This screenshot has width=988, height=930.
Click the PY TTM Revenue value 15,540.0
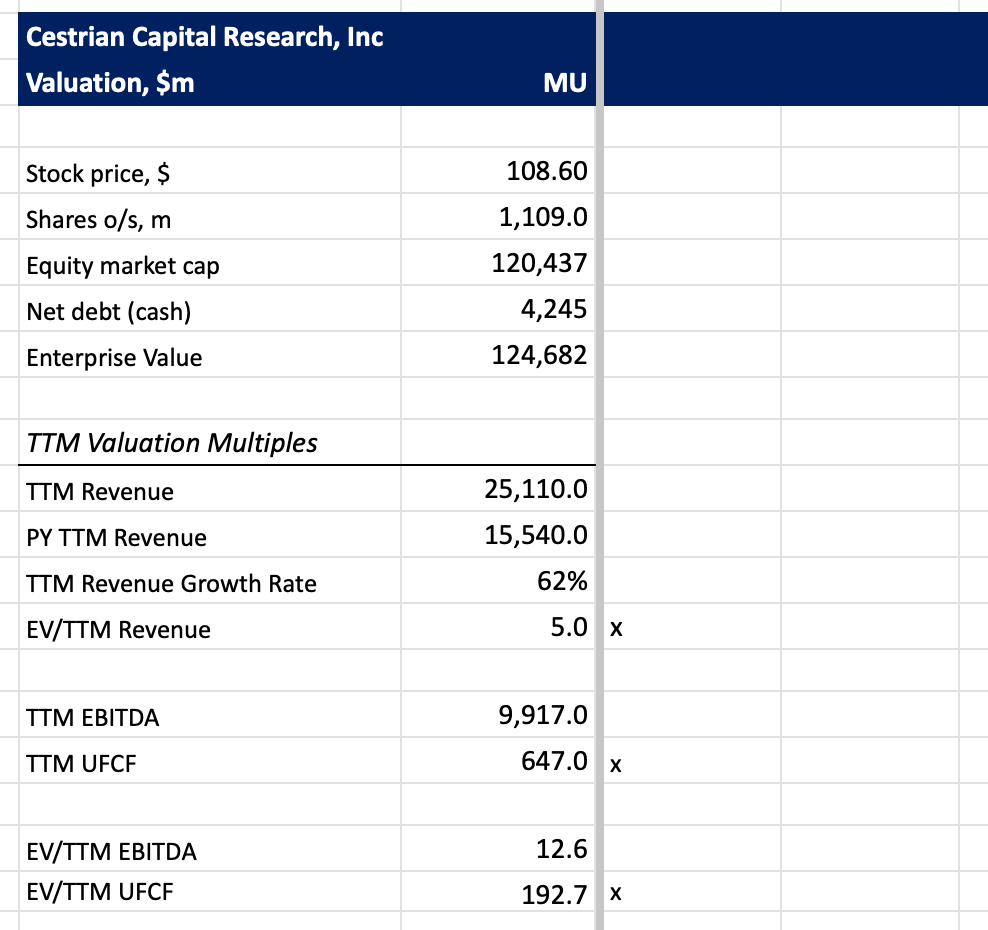point(535,537)
